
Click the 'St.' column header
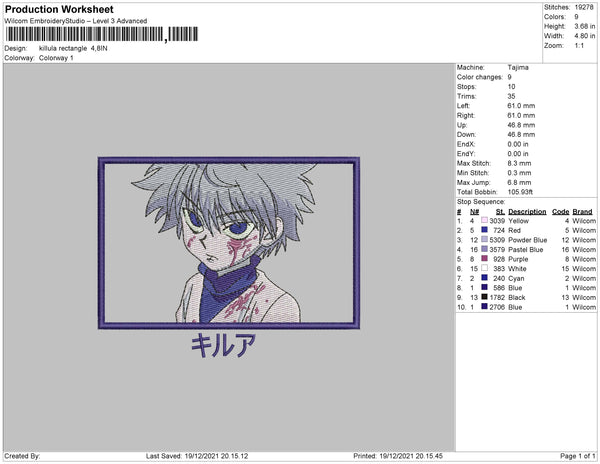point(500,212)
